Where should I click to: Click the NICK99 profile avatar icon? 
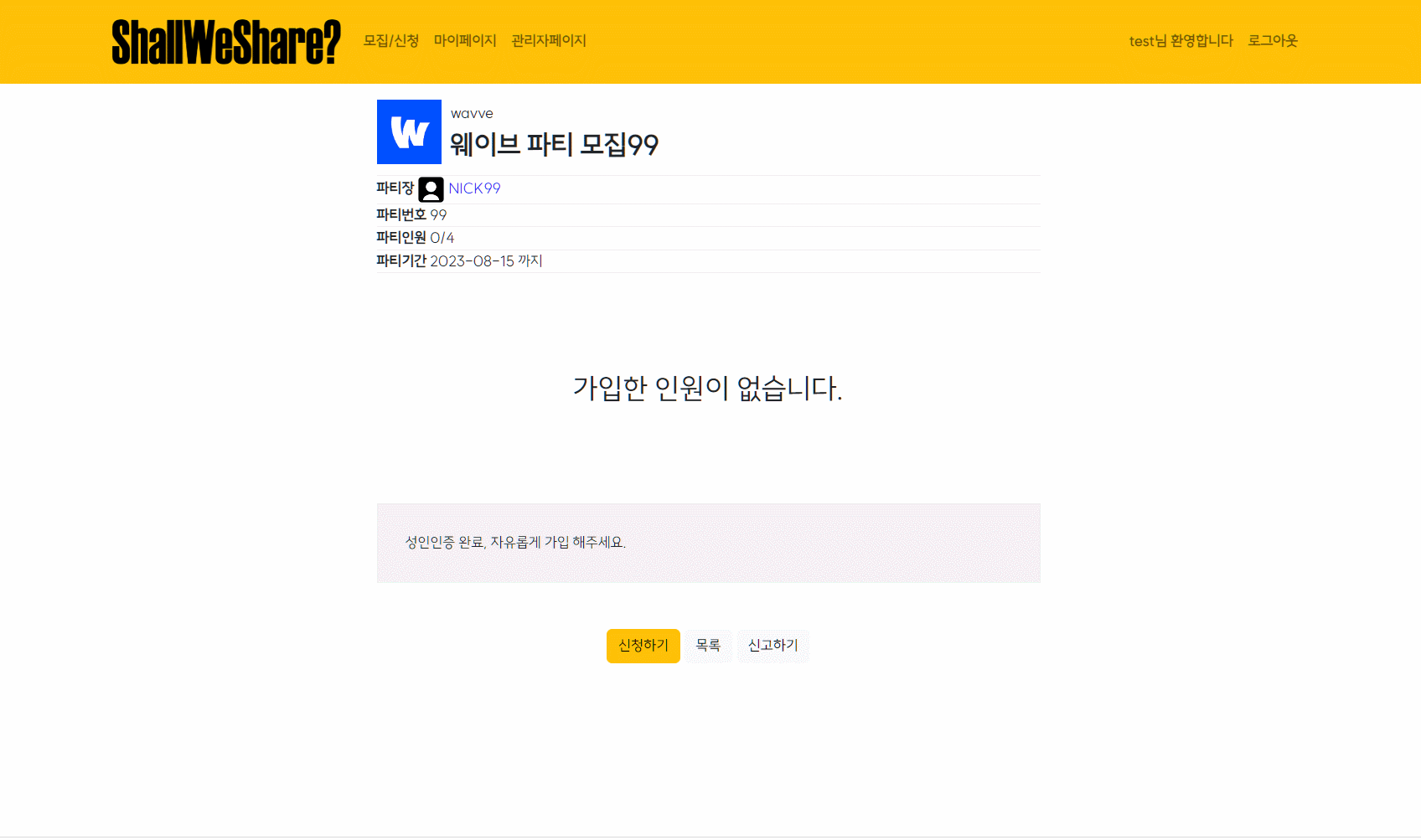[431, 189]
